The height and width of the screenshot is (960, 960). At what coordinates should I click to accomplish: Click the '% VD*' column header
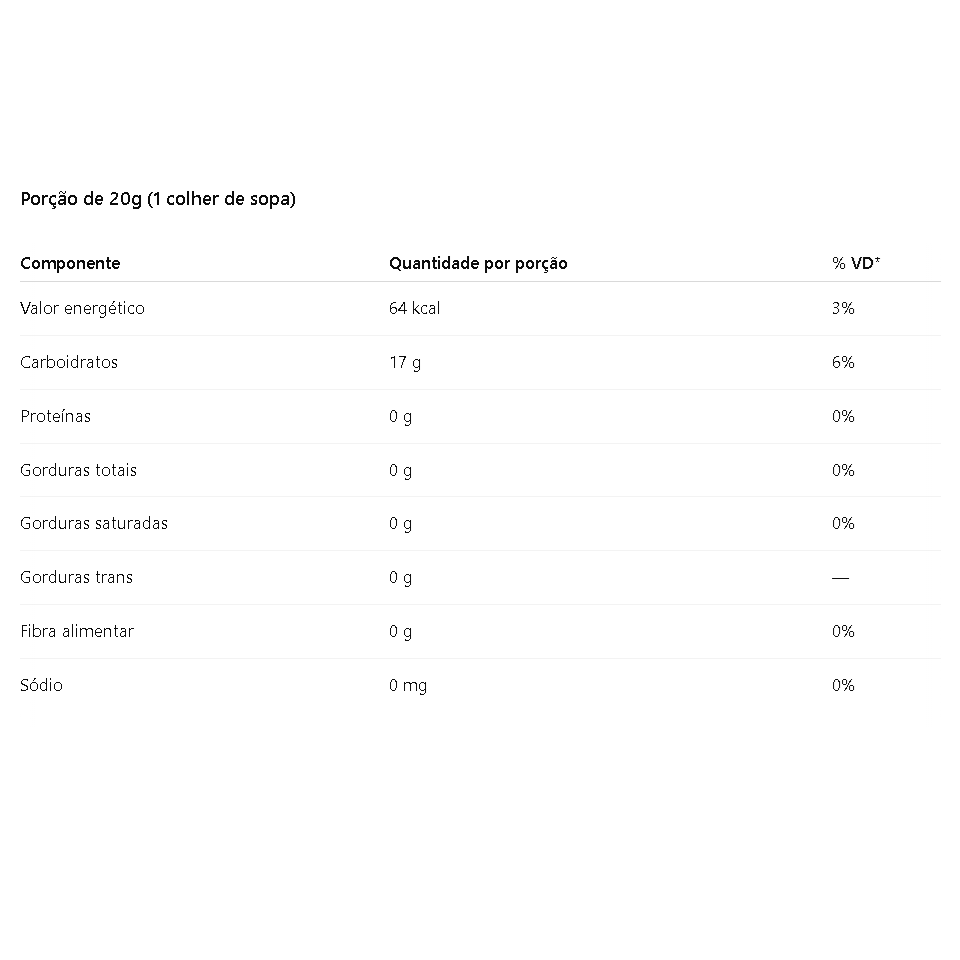pos(856,263)
